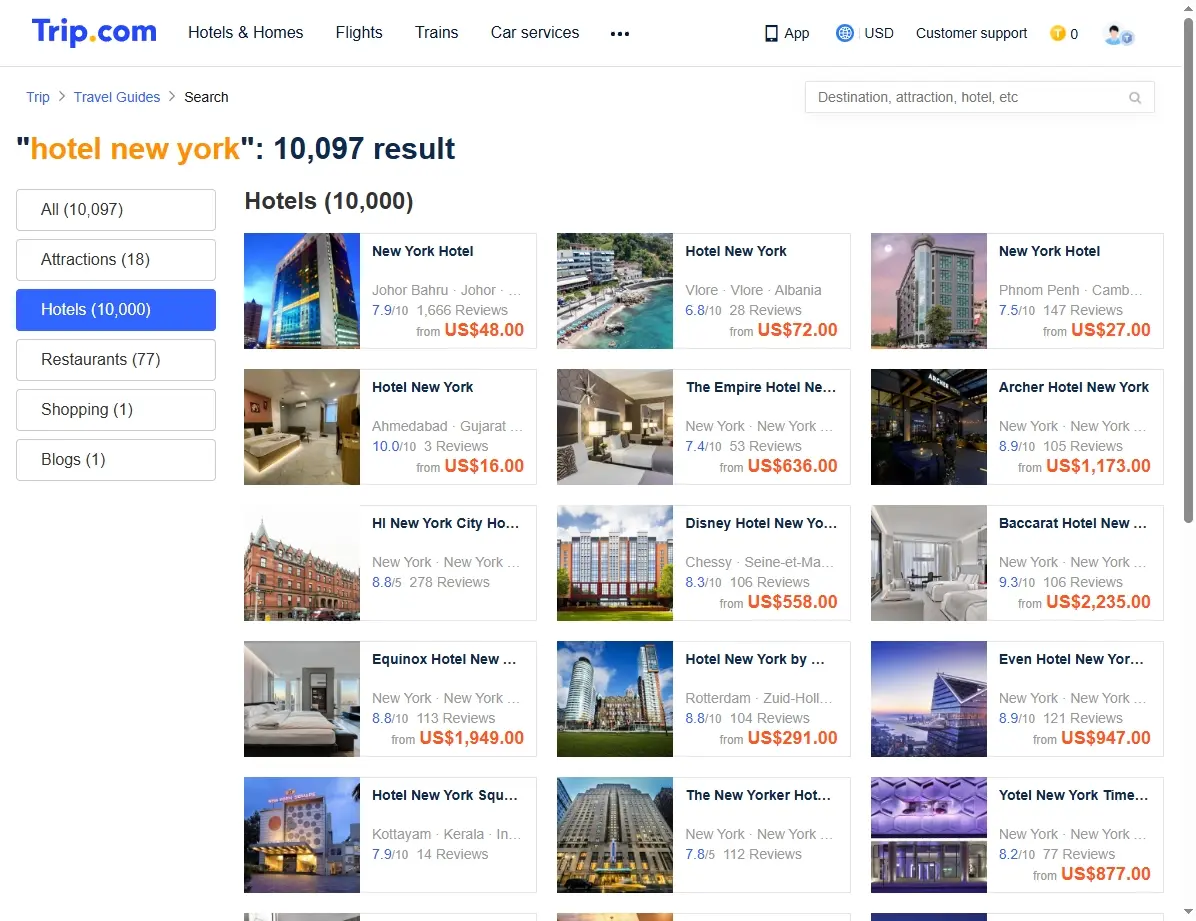This screenshot has height=921, width=1196.
Task: Click the US$2,235.00 price
Action: coord(1098,602)
